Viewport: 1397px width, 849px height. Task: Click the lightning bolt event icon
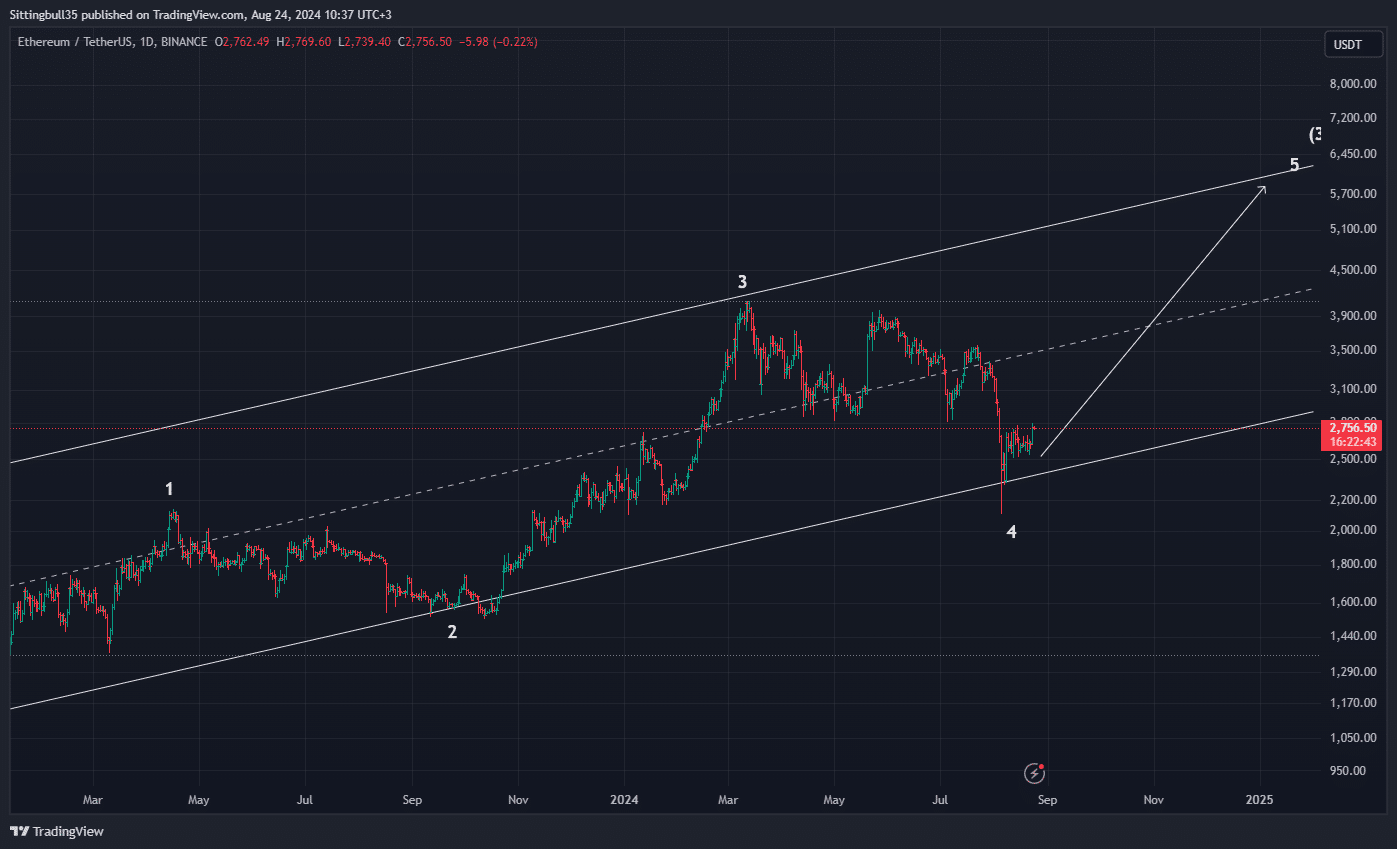click(x=1035, y=773)
